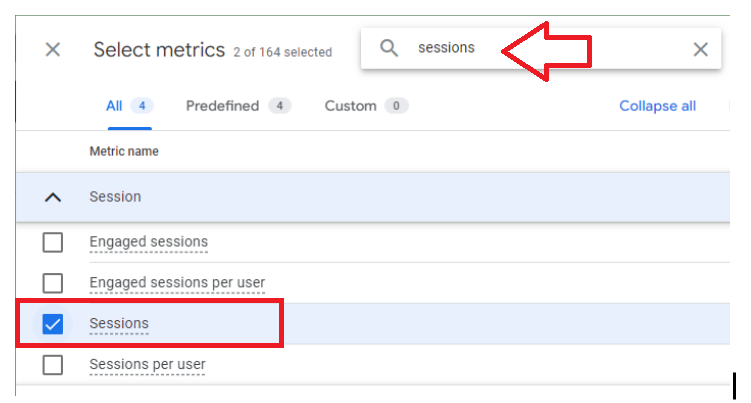Collapse the Session group chevron
751x403 pixels.
(x=53, y=197)
